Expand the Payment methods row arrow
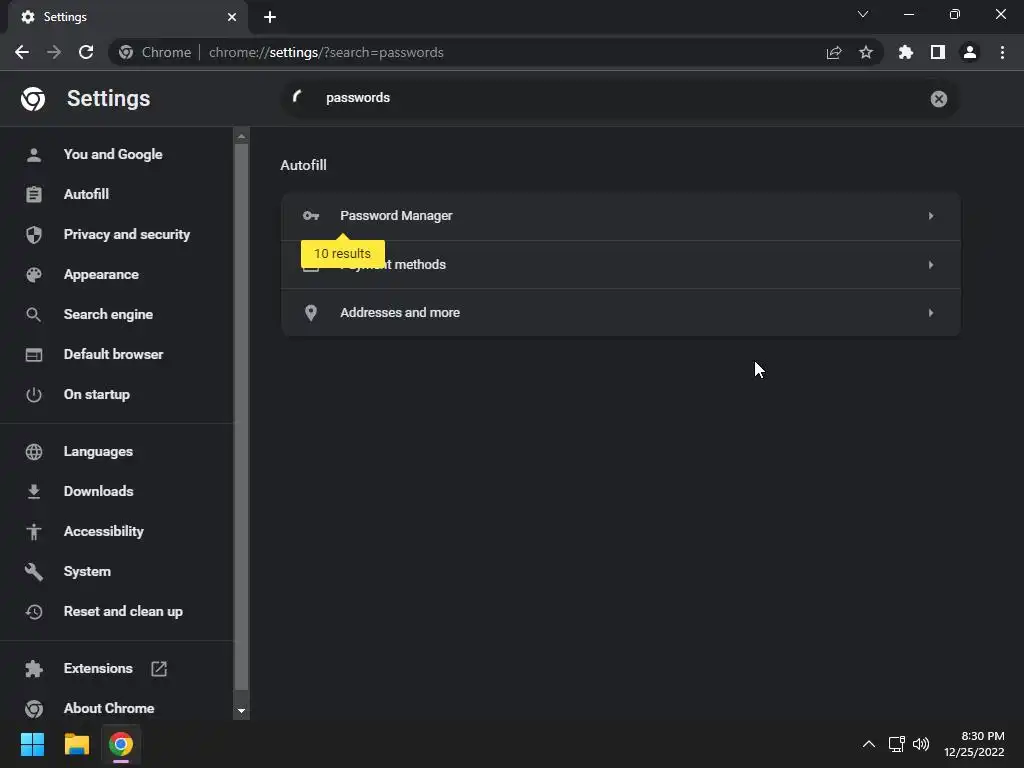Screen dimensions: 1024x768 pyautogui.click(x=931, y=264)
